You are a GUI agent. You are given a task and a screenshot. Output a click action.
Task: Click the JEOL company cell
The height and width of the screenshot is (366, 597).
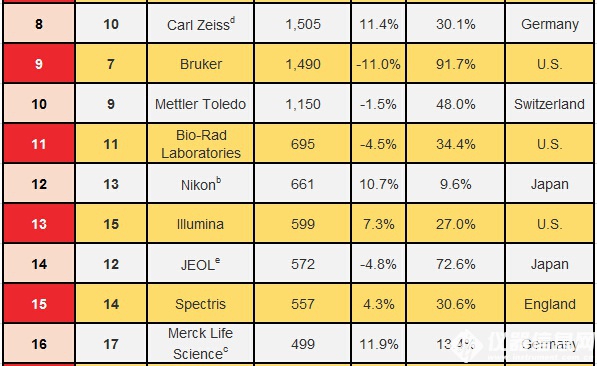click(201, 264)
